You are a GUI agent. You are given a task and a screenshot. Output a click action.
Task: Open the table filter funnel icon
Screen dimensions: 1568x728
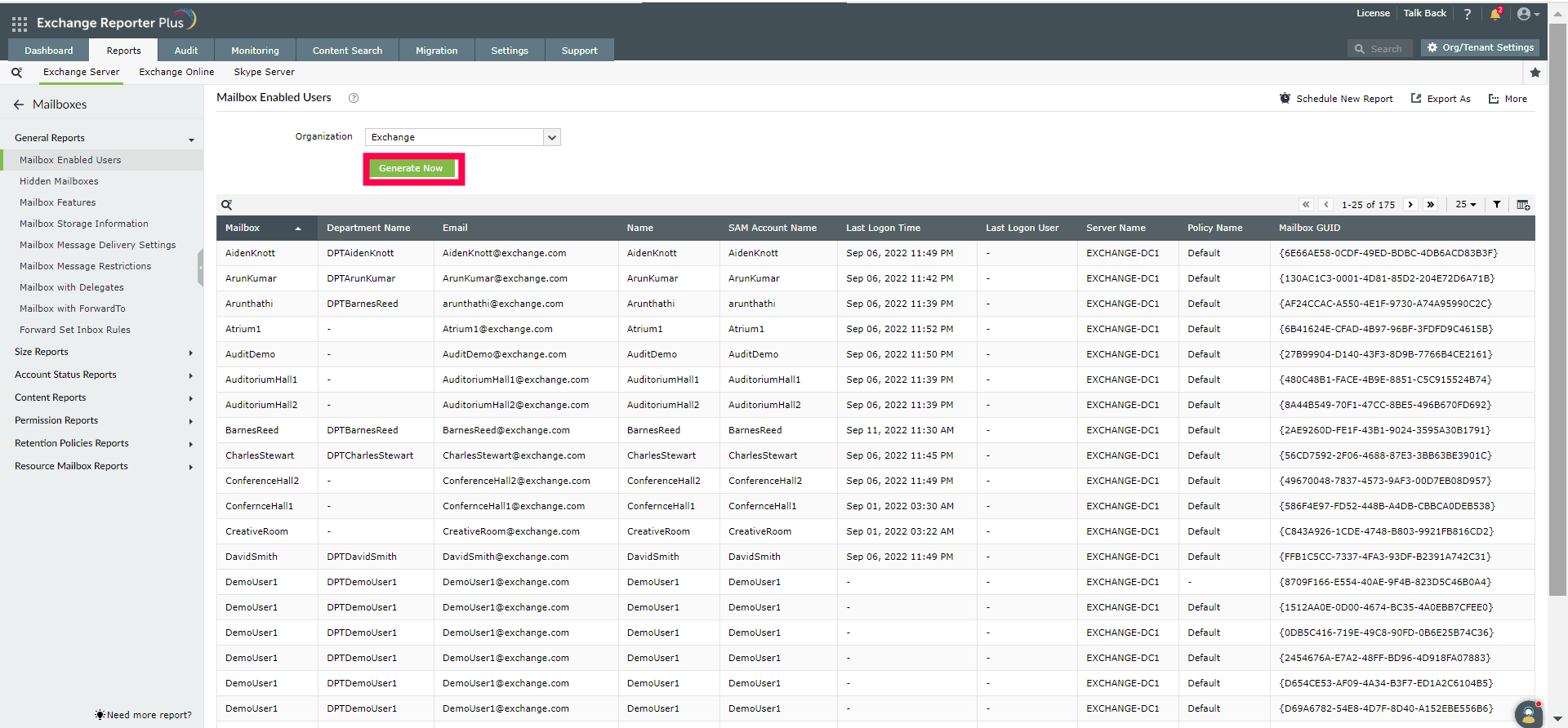tap(1497, 205)
